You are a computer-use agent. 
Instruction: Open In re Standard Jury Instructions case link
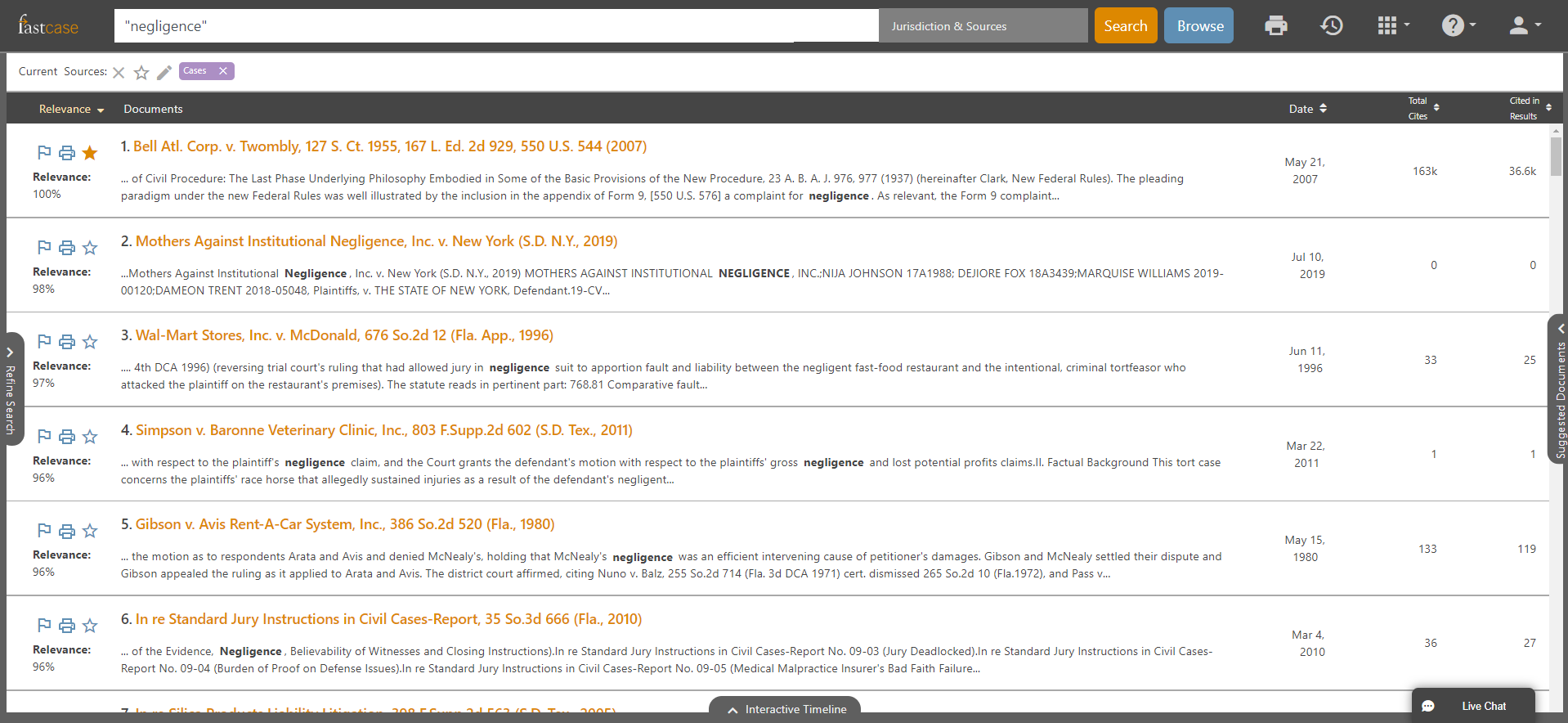388,619
